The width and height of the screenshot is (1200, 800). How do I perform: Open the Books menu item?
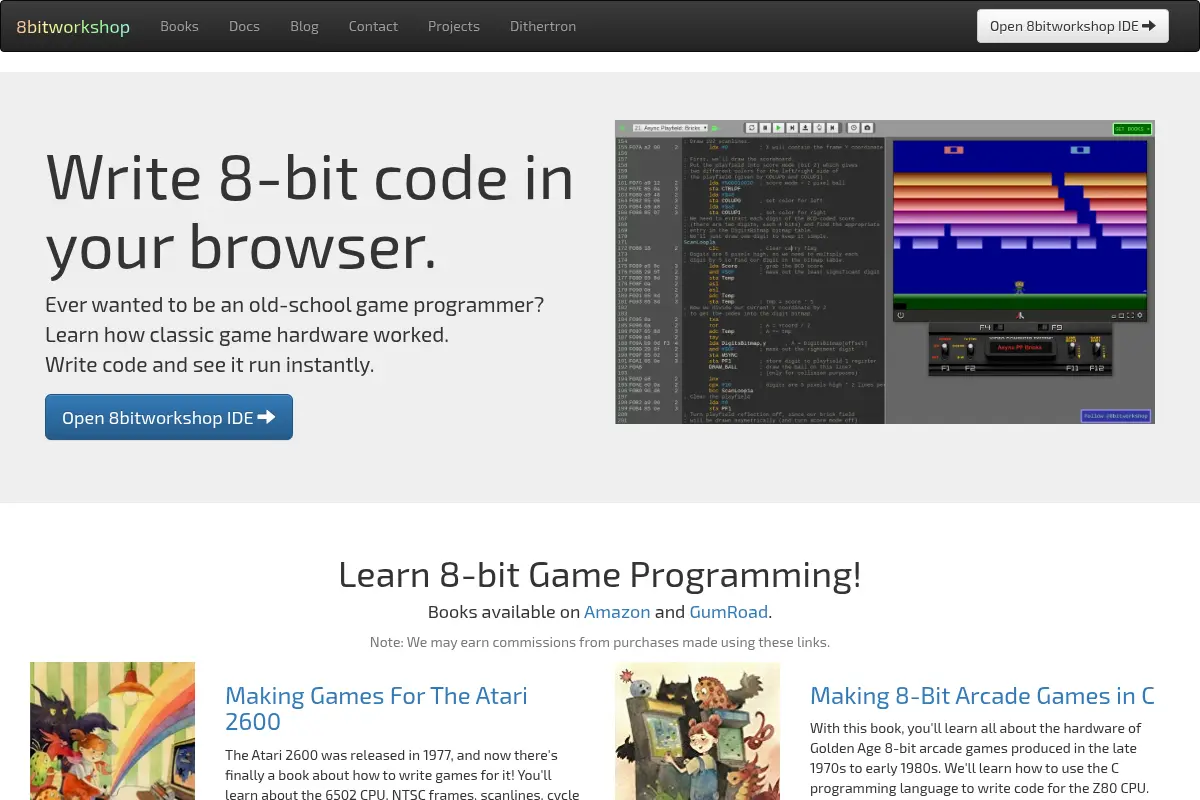[179, 27]
